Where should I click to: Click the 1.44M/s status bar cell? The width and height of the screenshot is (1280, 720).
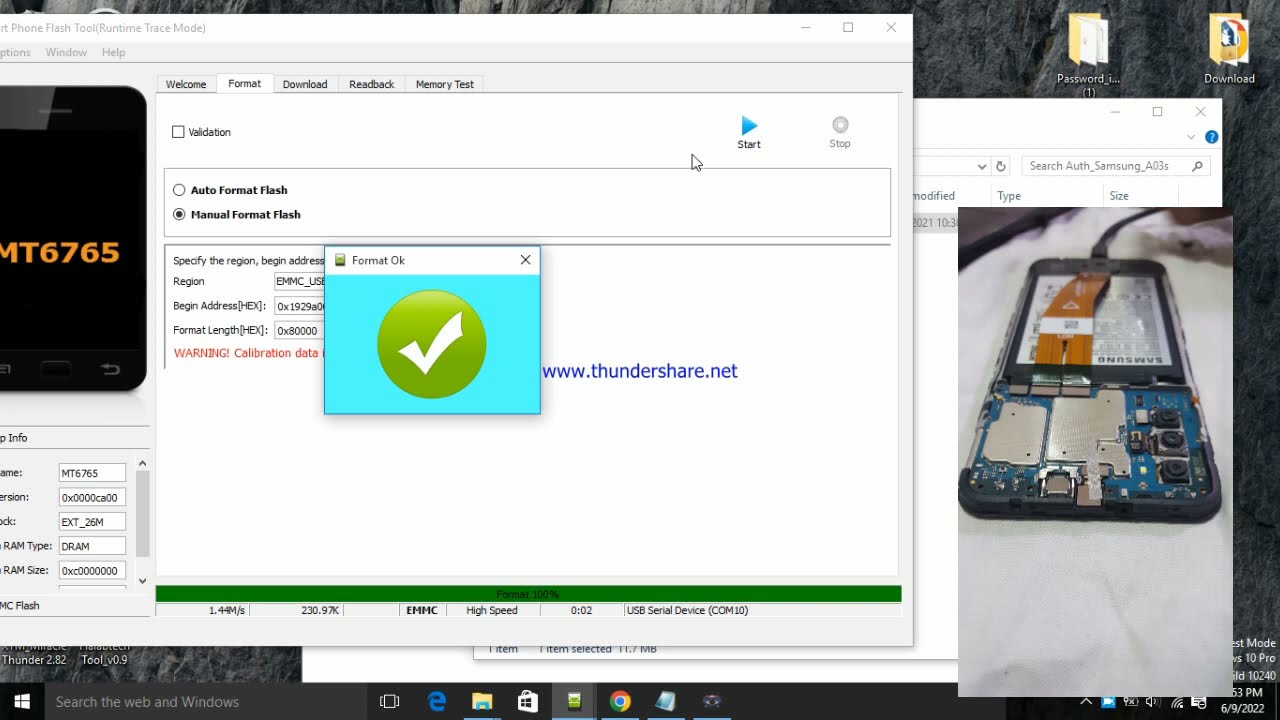click(x=203, y=610)
